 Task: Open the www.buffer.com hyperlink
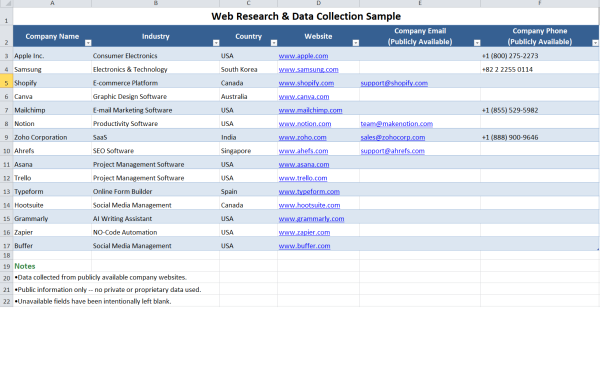coord(304,246)
